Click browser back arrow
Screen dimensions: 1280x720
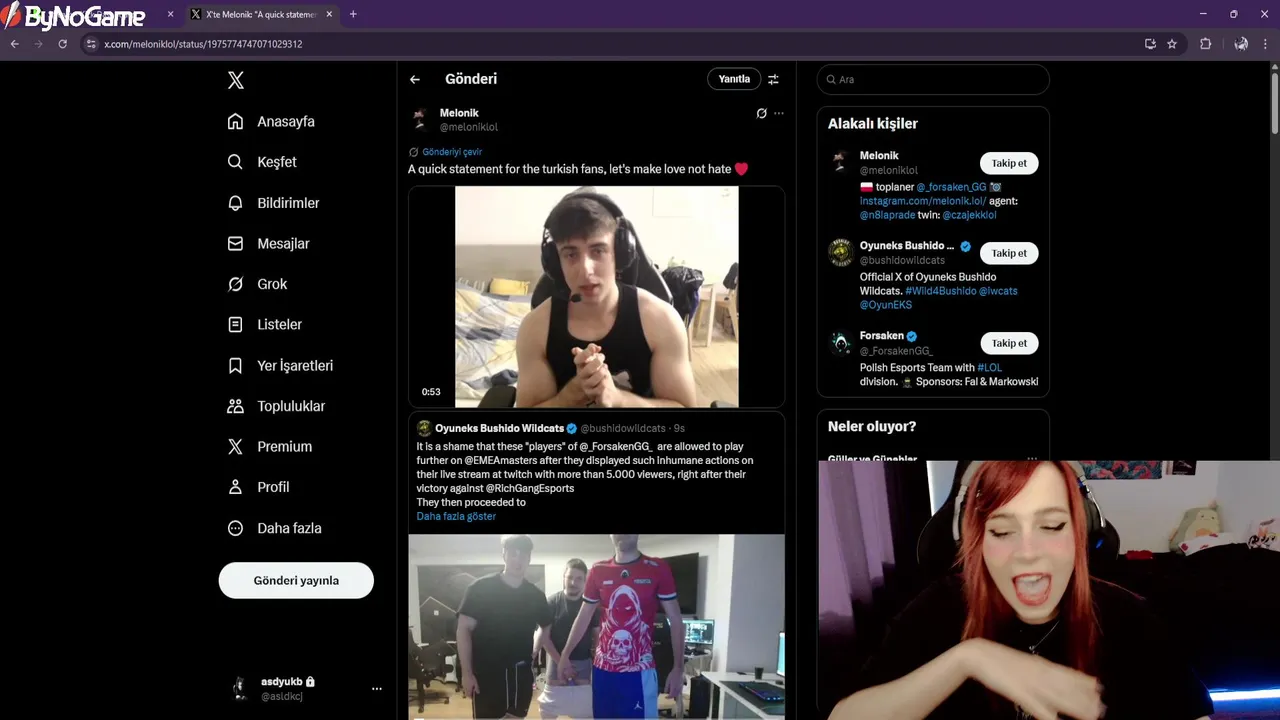coord(14,44)
